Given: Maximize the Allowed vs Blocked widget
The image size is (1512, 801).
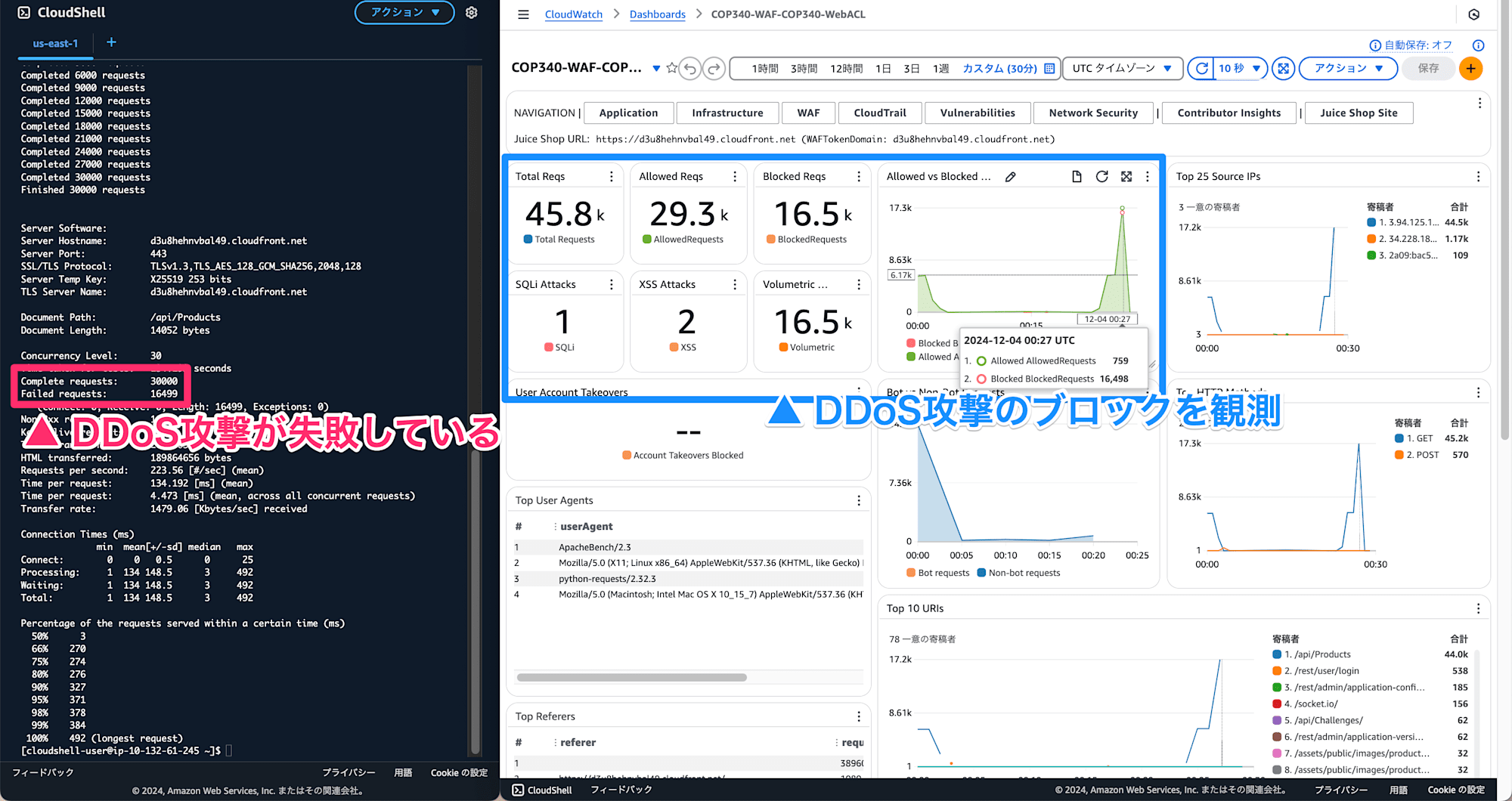Looking at the screenshot, I should (1126, 176).
